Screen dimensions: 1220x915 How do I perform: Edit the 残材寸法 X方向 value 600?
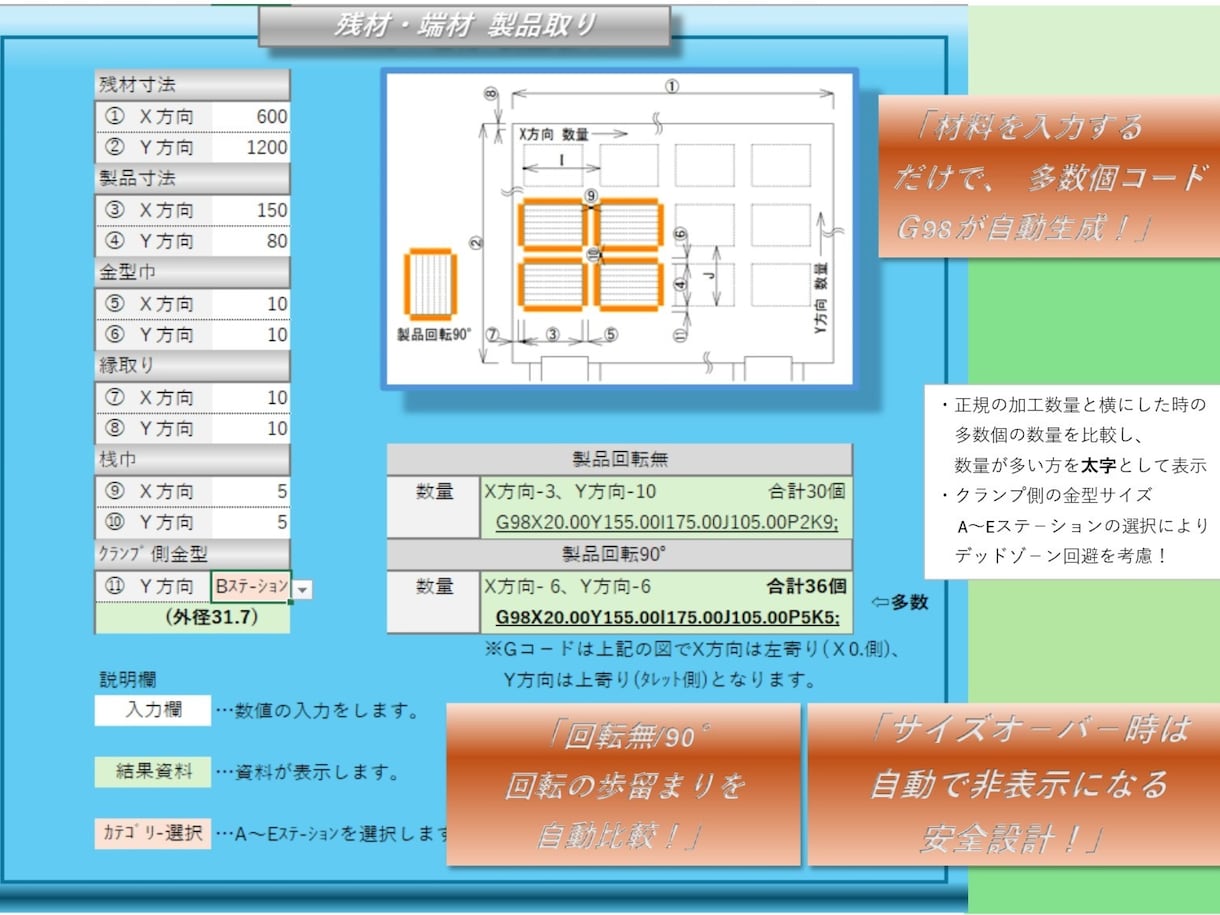point(250,117)
